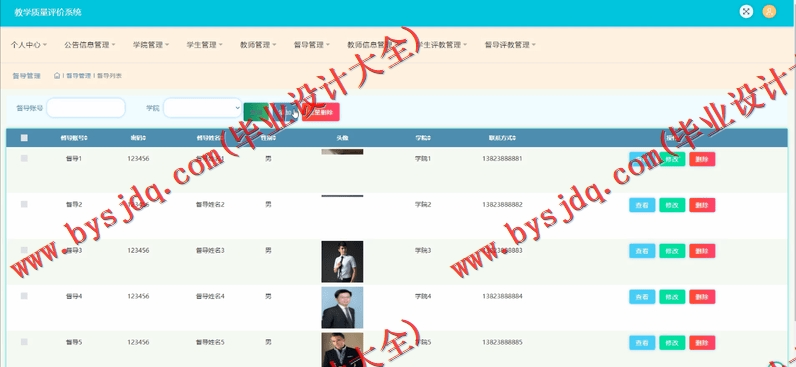
Task: Click the 学院1 cell
Action: click(423, 159)
